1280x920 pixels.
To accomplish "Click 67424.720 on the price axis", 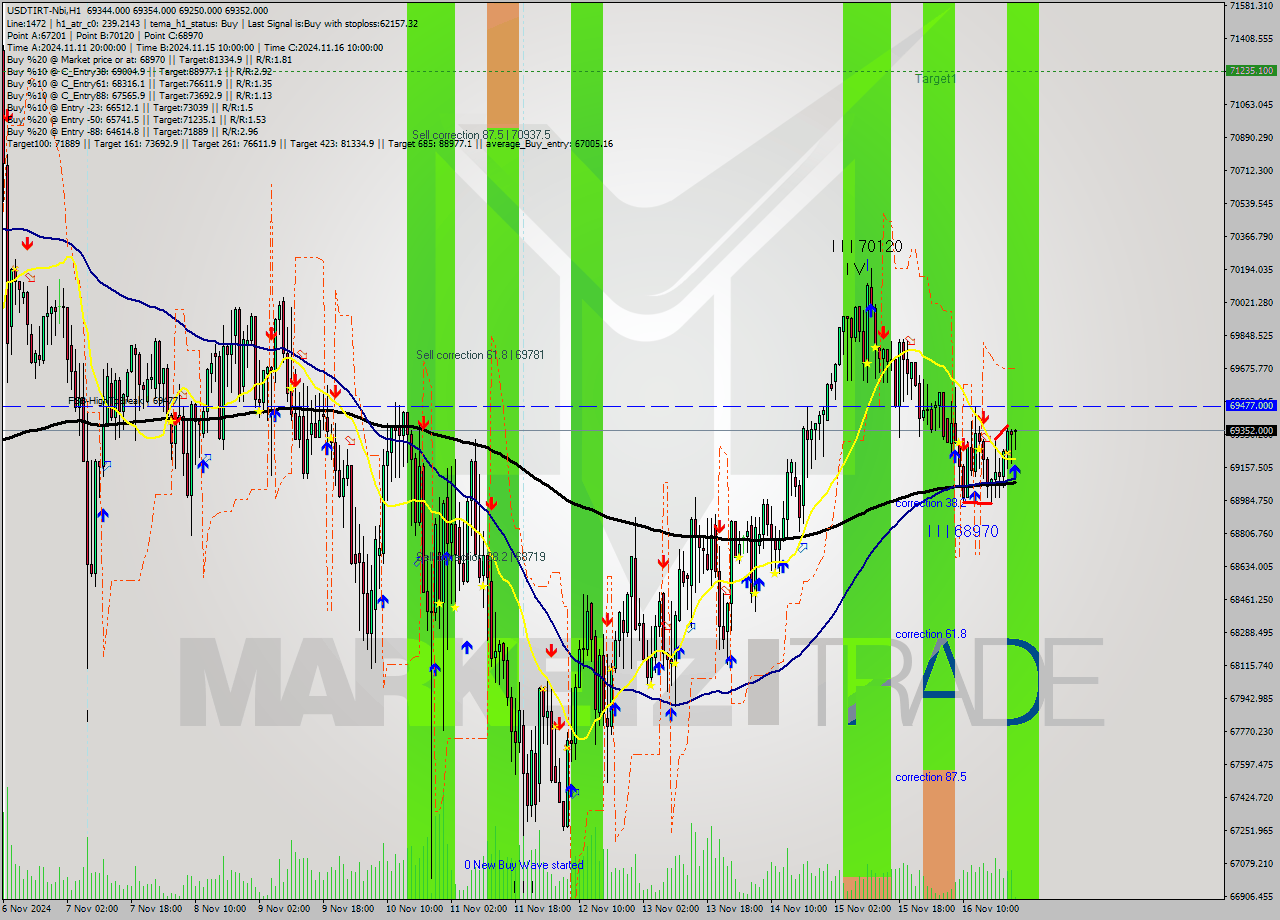I will click(x=1250, y=797).
